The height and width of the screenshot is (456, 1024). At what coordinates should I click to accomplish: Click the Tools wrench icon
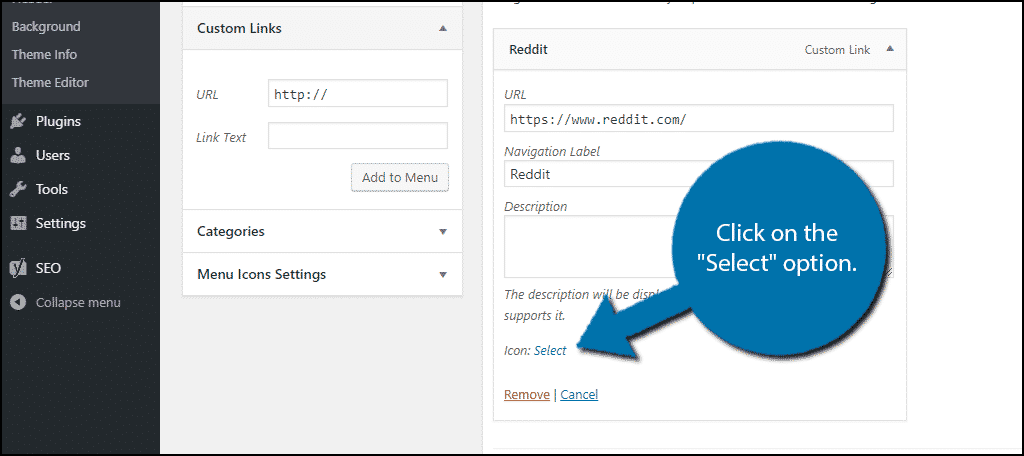click(18, 190)
